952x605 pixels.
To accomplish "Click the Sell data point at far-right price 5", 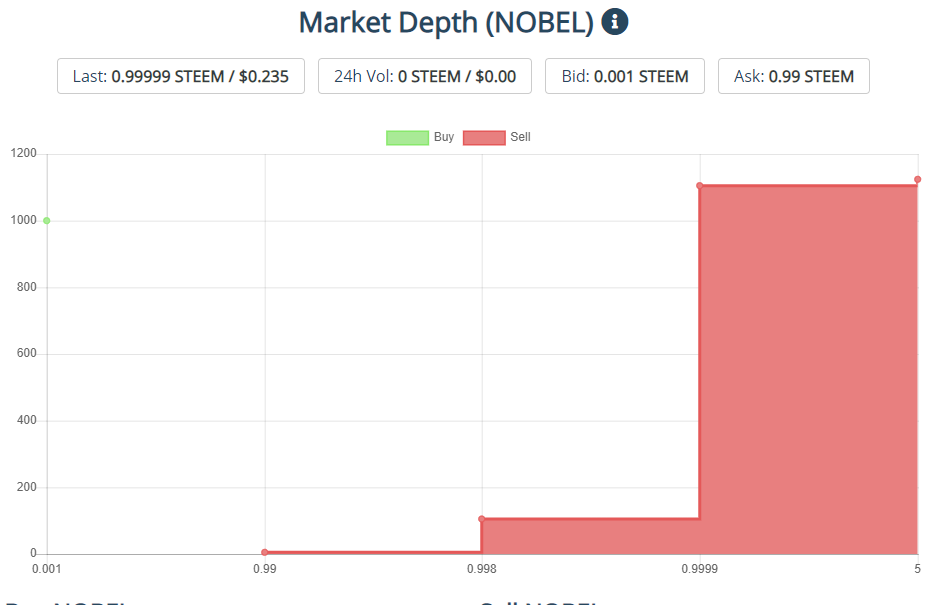I will coord(917,180).
